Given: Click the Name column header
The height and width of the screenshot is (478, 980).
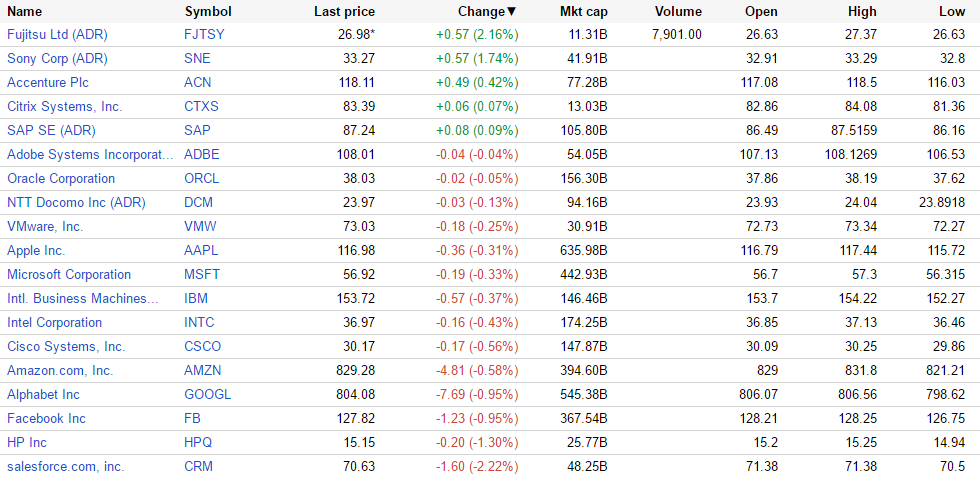Looking at the screenshot, I should click(x=25, y=11).
